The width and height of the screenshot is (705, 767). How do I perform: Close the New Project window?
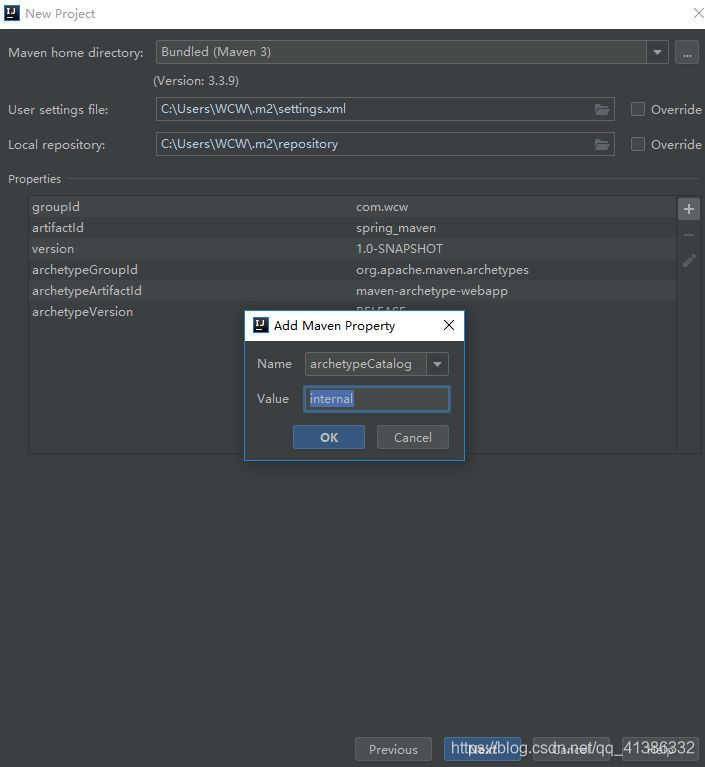point(699,13)
